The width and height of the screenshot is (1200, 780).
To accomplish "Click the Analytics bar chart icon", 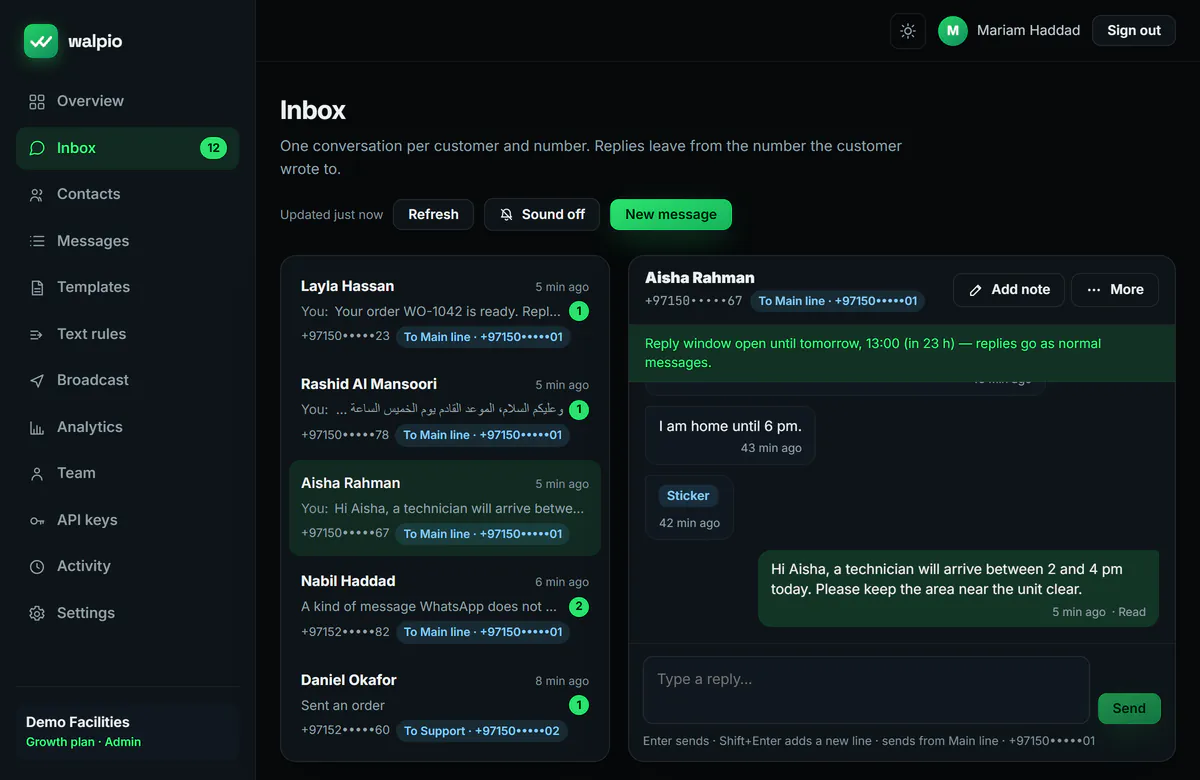I will (x=37, y=427).
